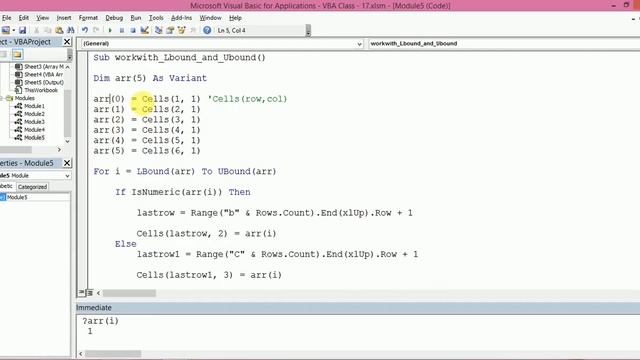Paste using the clipboard toolbar icon
640x360 pixels.
[59, 30]
